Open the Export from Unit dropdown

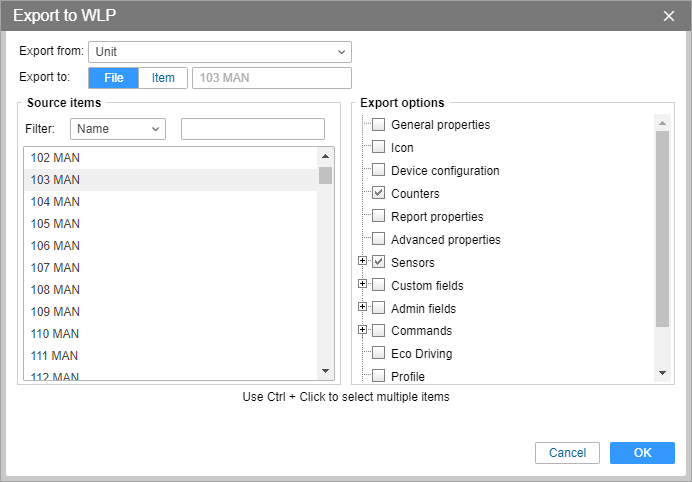(220, 52)
